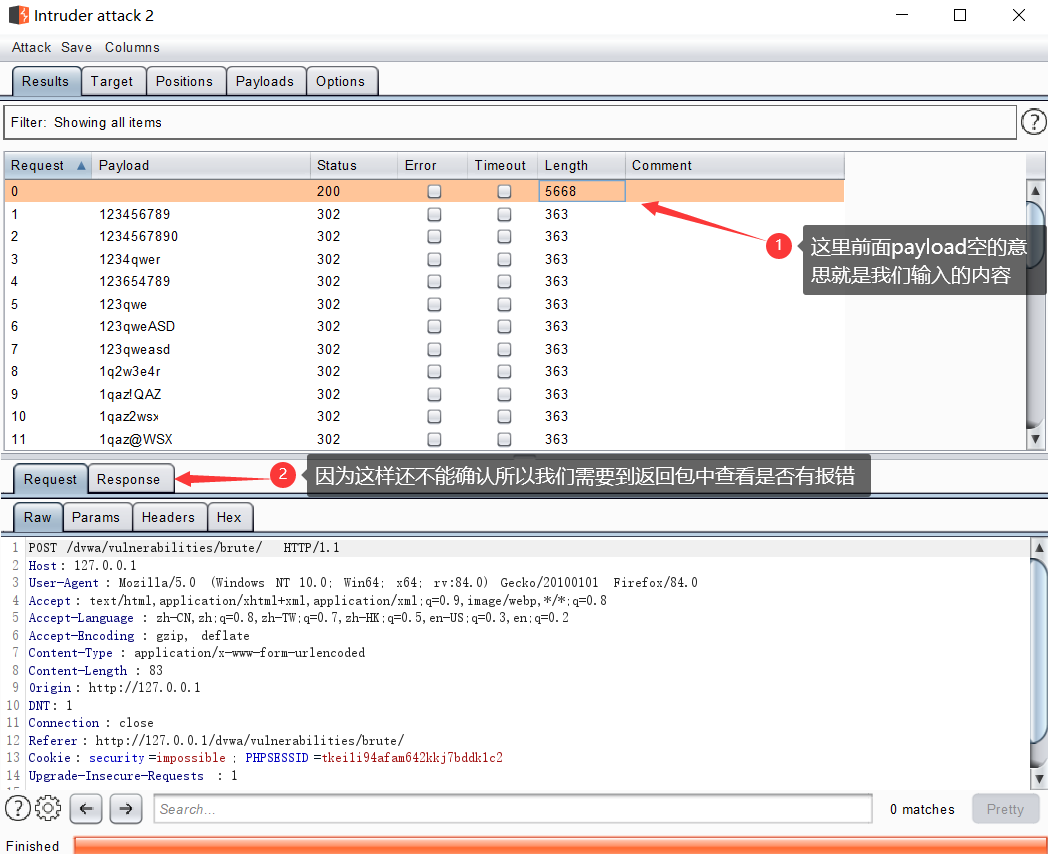Toggle the Error checkbox for request 0
Image resolution: width=1048 pixels, height=854 pixels.
[434, 191]
